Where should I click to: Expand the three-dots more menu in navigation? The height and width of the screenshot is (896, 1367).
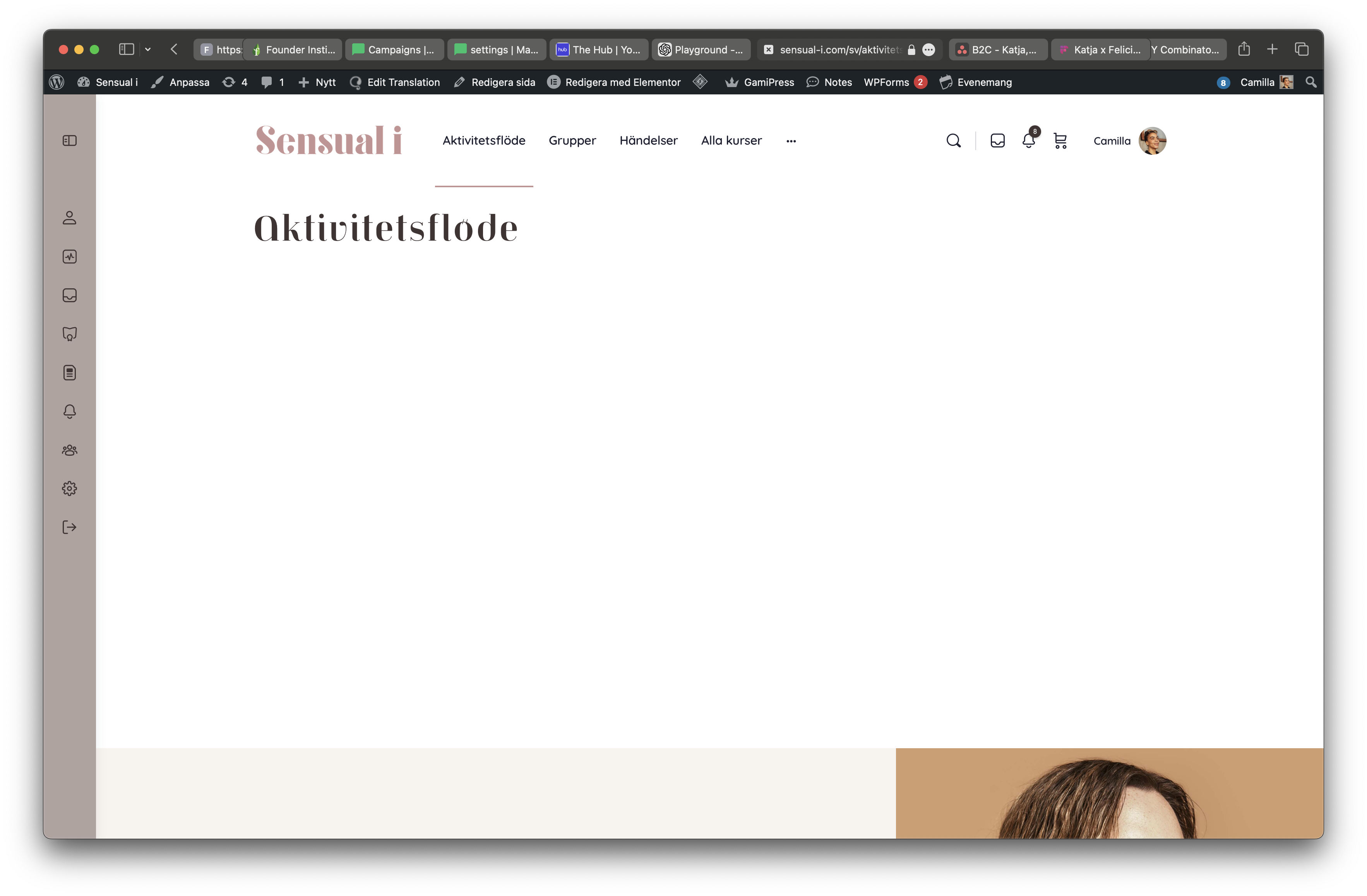click(791, 140)
